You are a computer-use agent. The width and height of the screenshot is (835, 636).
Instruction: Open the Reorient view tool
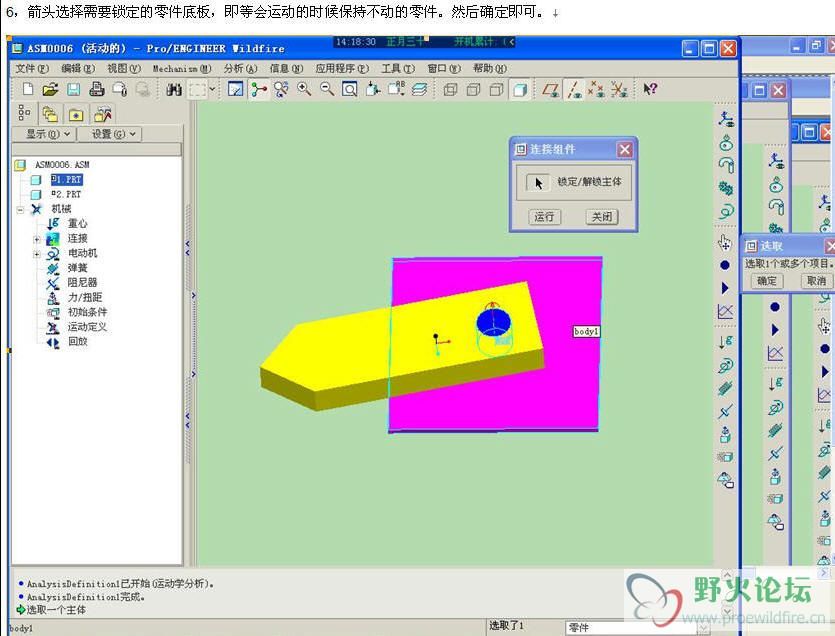click(x=373, y=89)
